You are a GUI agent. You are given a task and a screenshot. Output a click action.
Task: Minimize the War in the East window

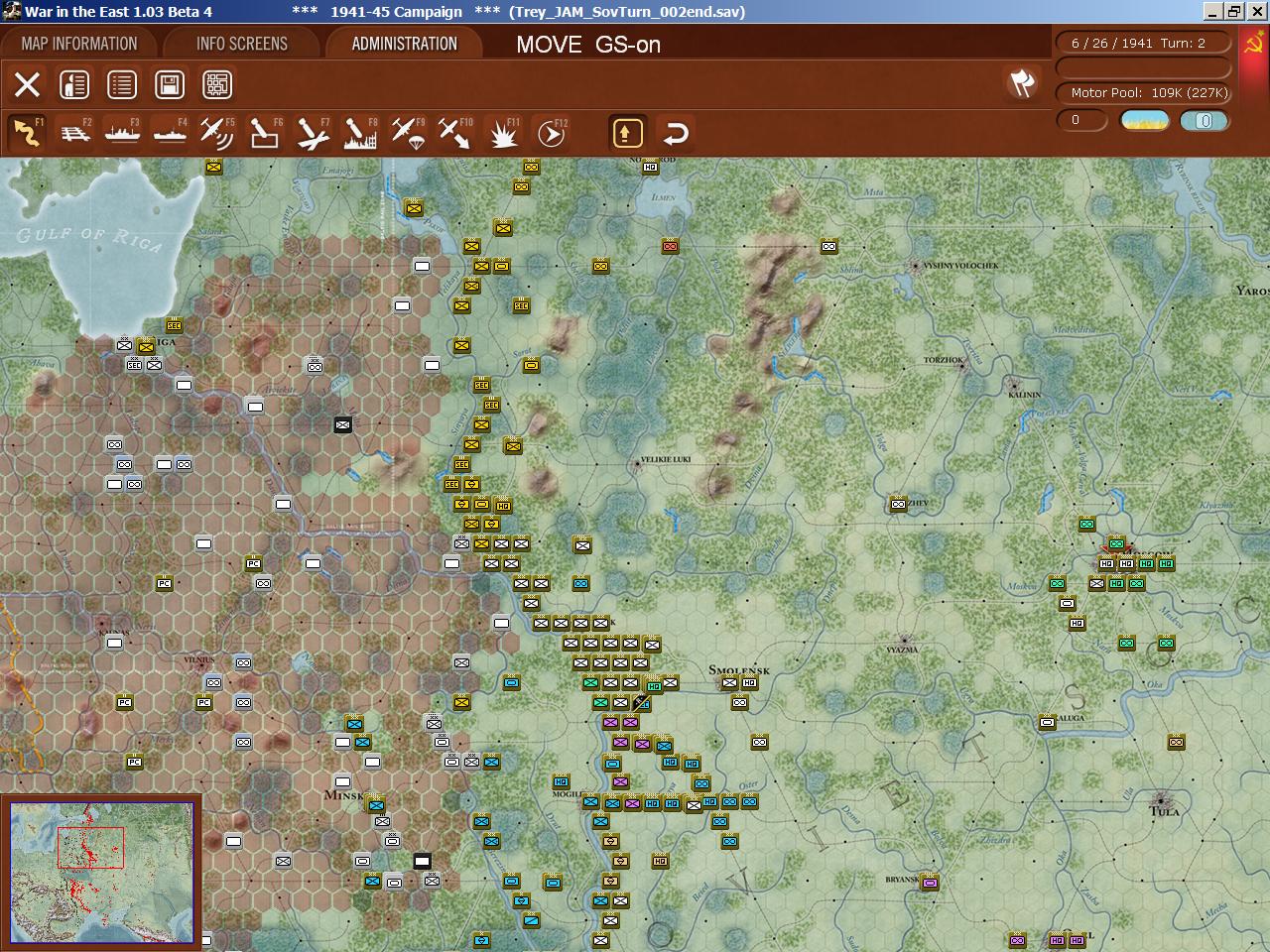coord(1213,11)
